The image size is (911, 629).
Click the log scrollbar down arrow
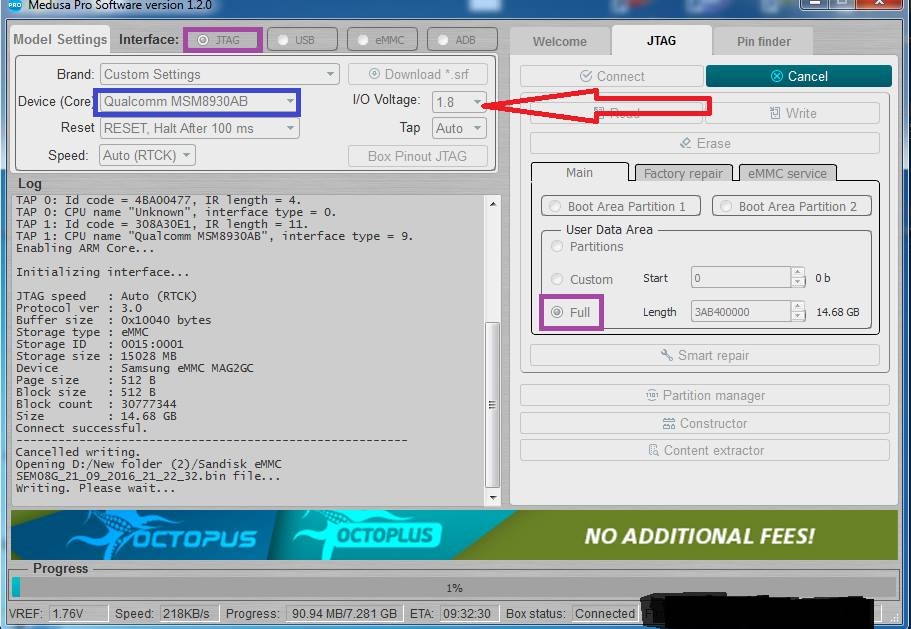493,498
